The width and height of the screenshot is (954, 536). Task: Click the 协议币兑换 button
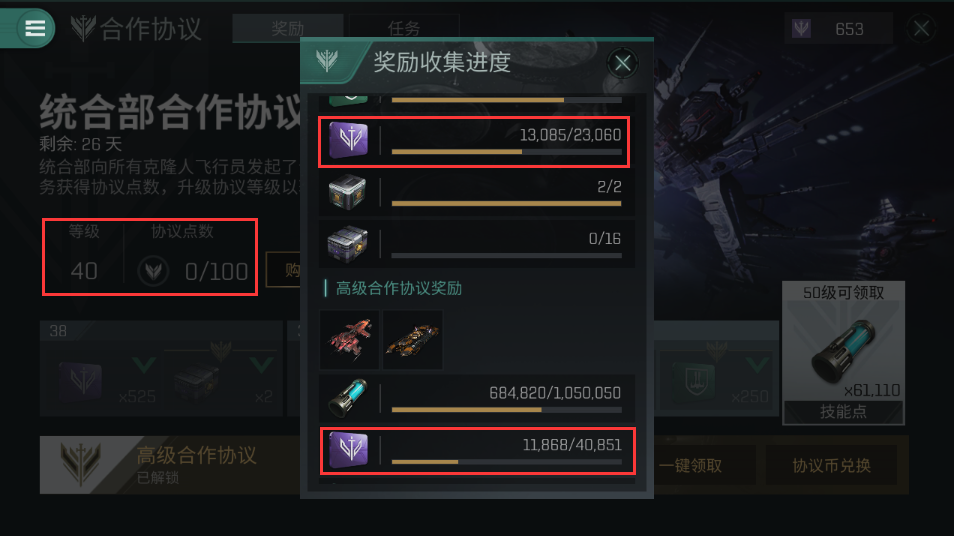[x=831, y=465]
